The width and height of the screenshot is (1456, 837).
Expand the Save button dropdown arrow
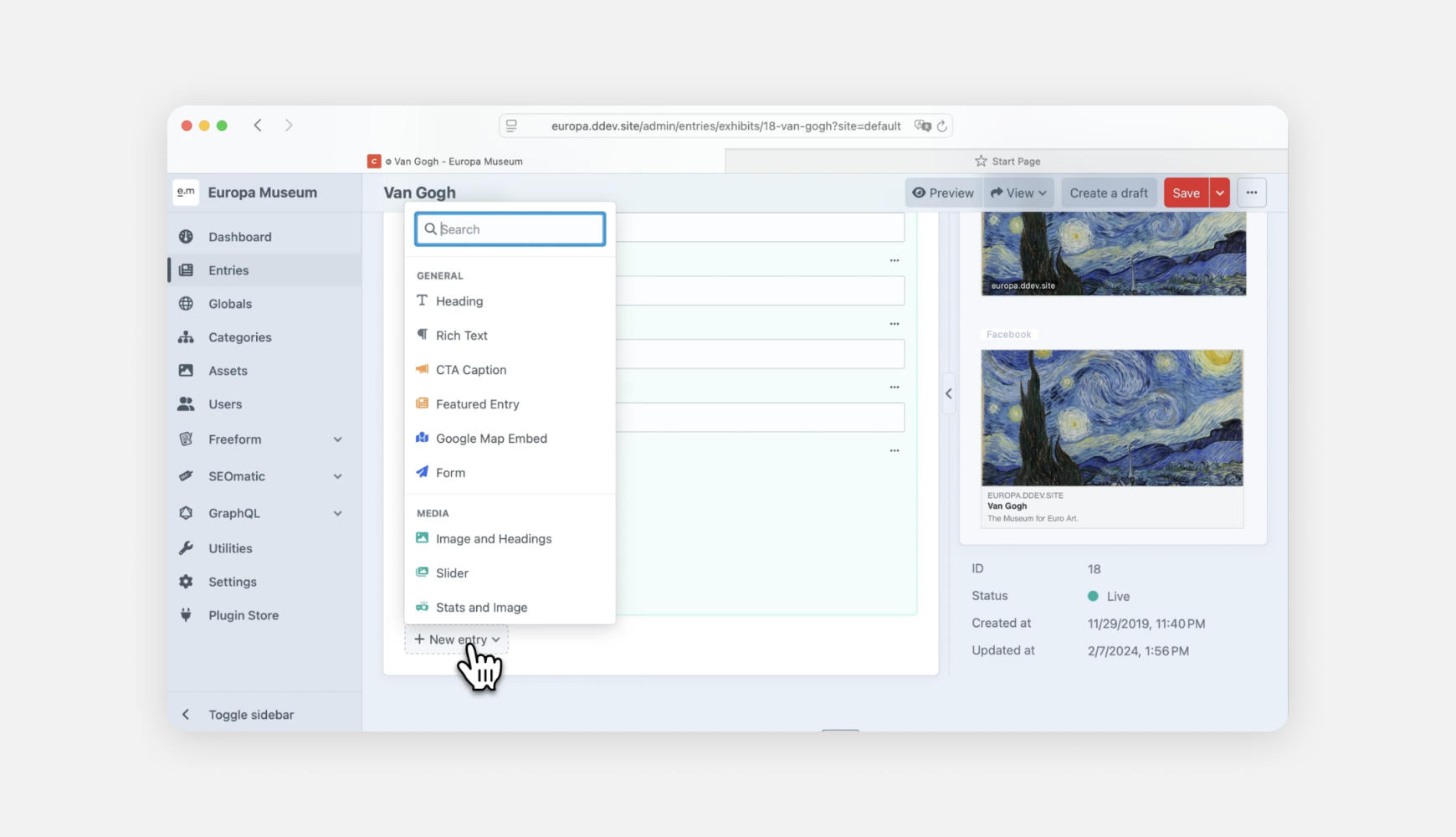(x=1219, y=193)
